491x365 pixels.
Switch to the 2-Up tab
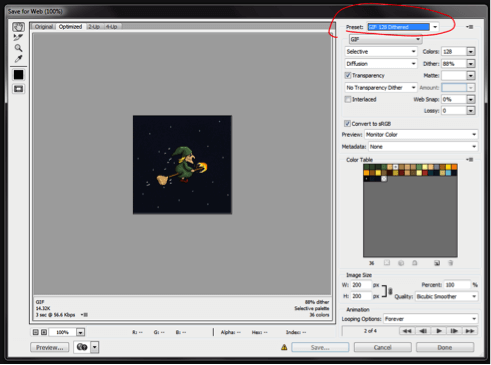tap(94, 27)
